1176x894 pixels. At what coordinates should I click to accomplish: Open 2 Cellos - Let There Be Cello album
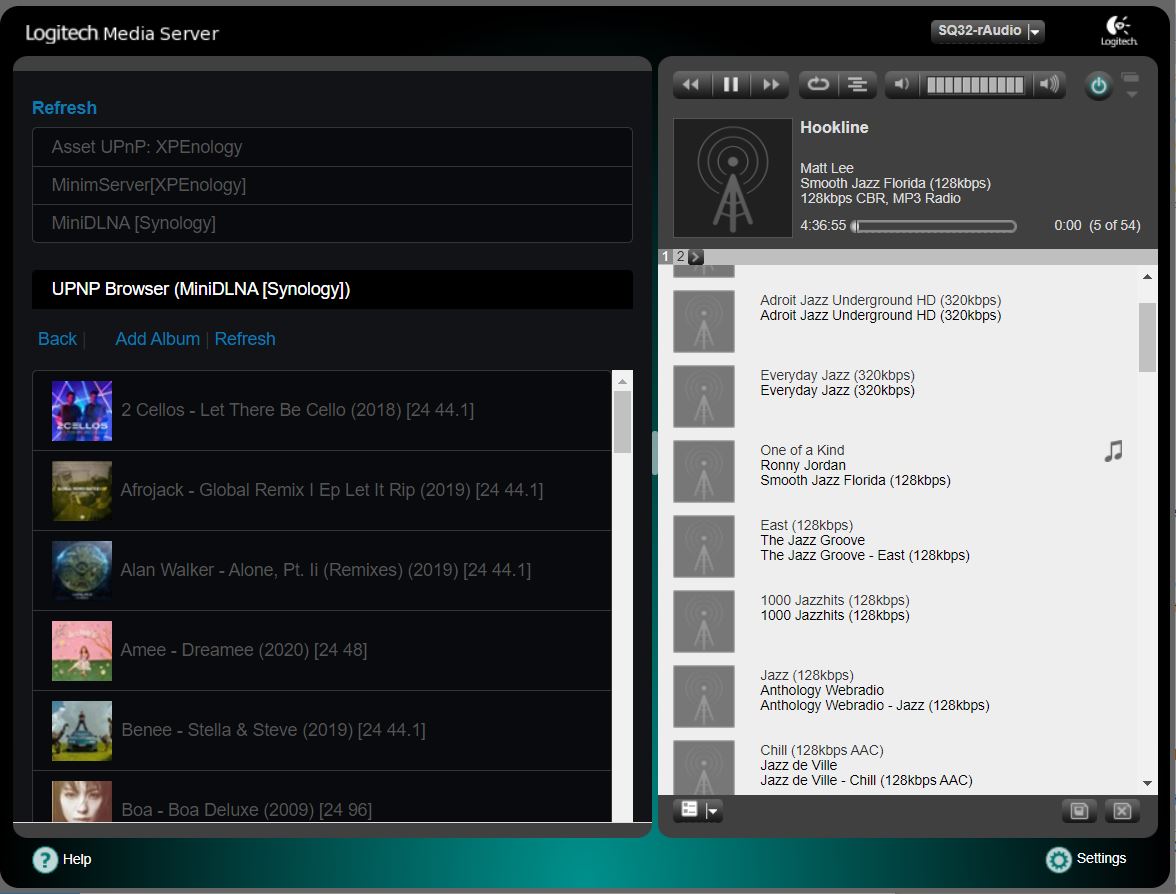pos(322,411)
